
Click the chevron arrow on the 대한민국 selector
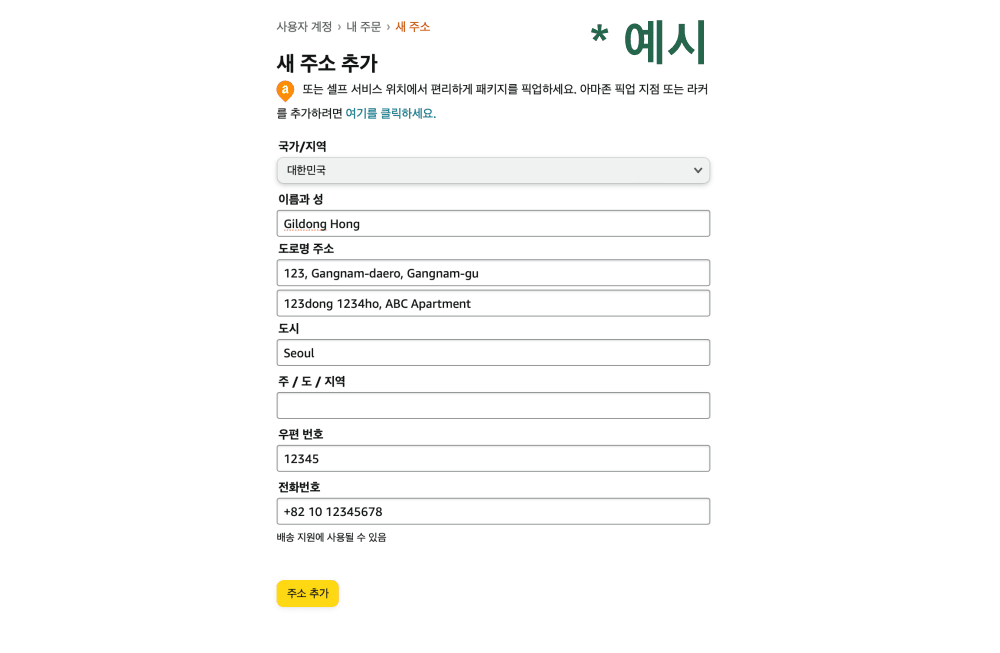click(698, 170)
